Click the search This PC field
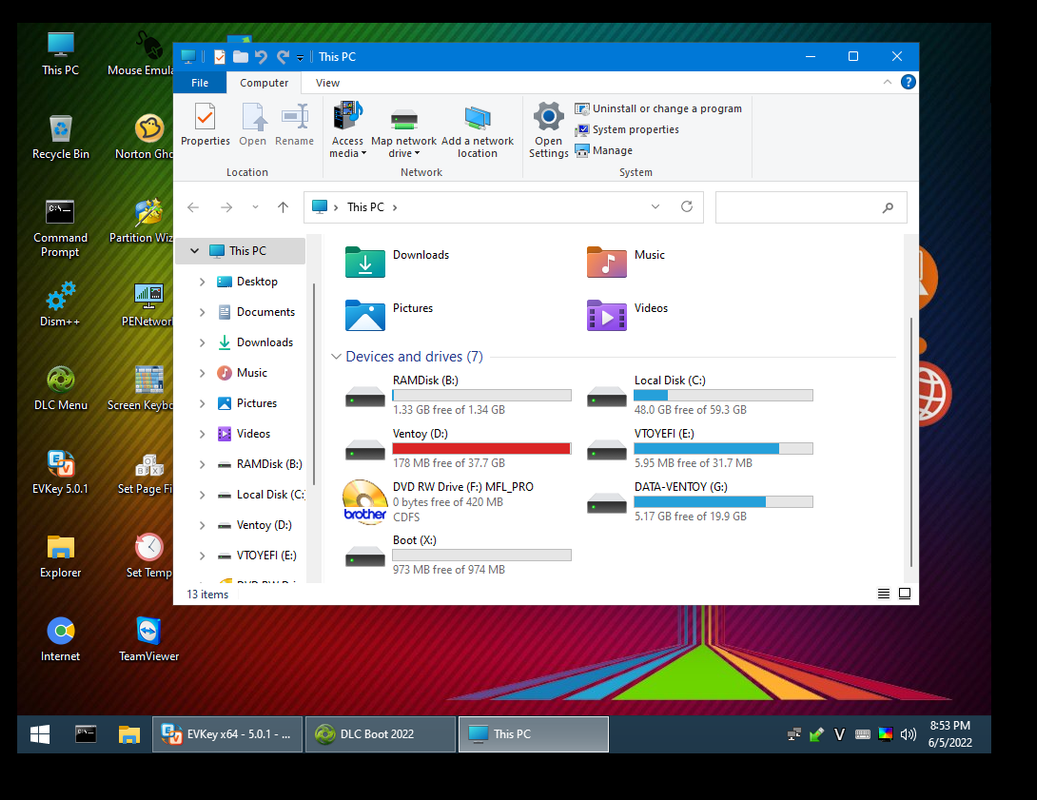The width and height of the screenshot is (1037, 800). coord(811,208)
